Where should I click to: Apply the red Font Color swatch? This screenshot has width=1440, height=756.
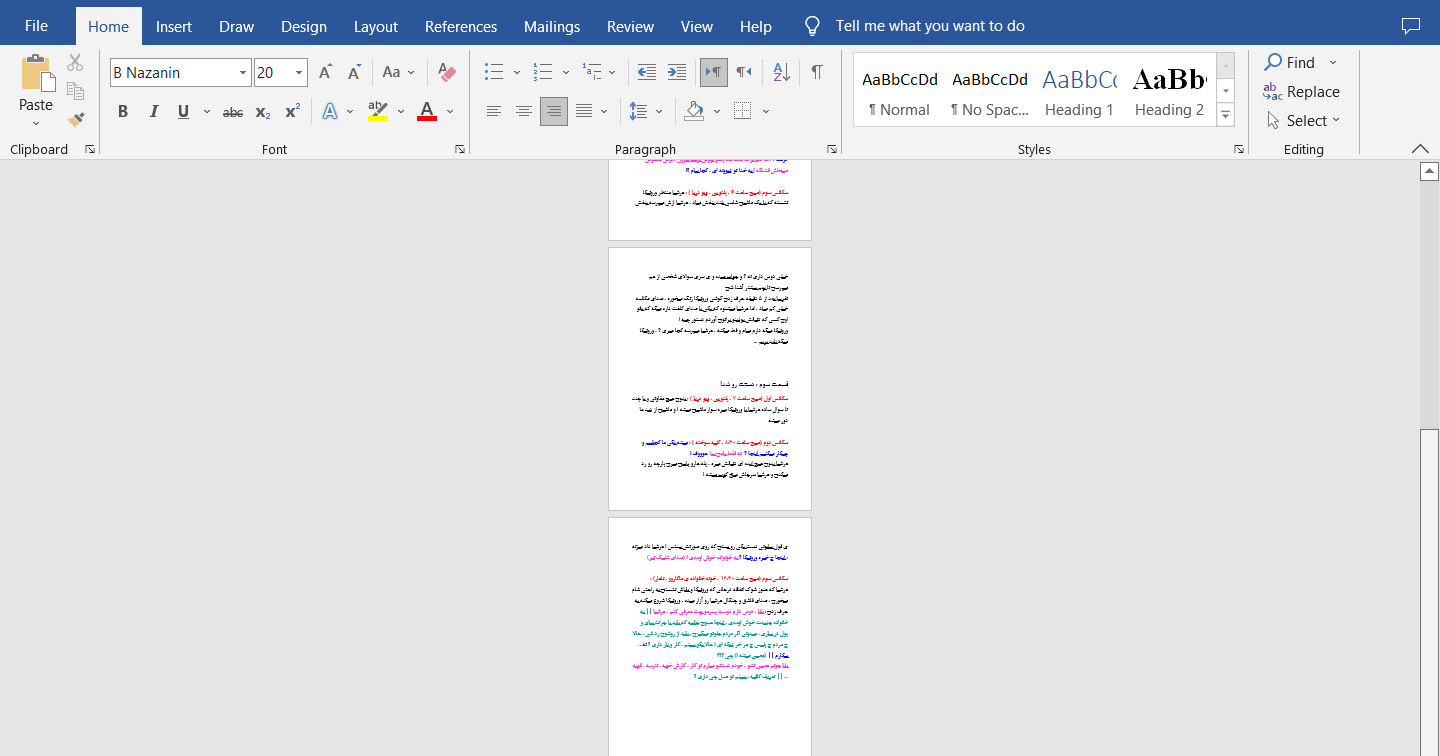427,112
